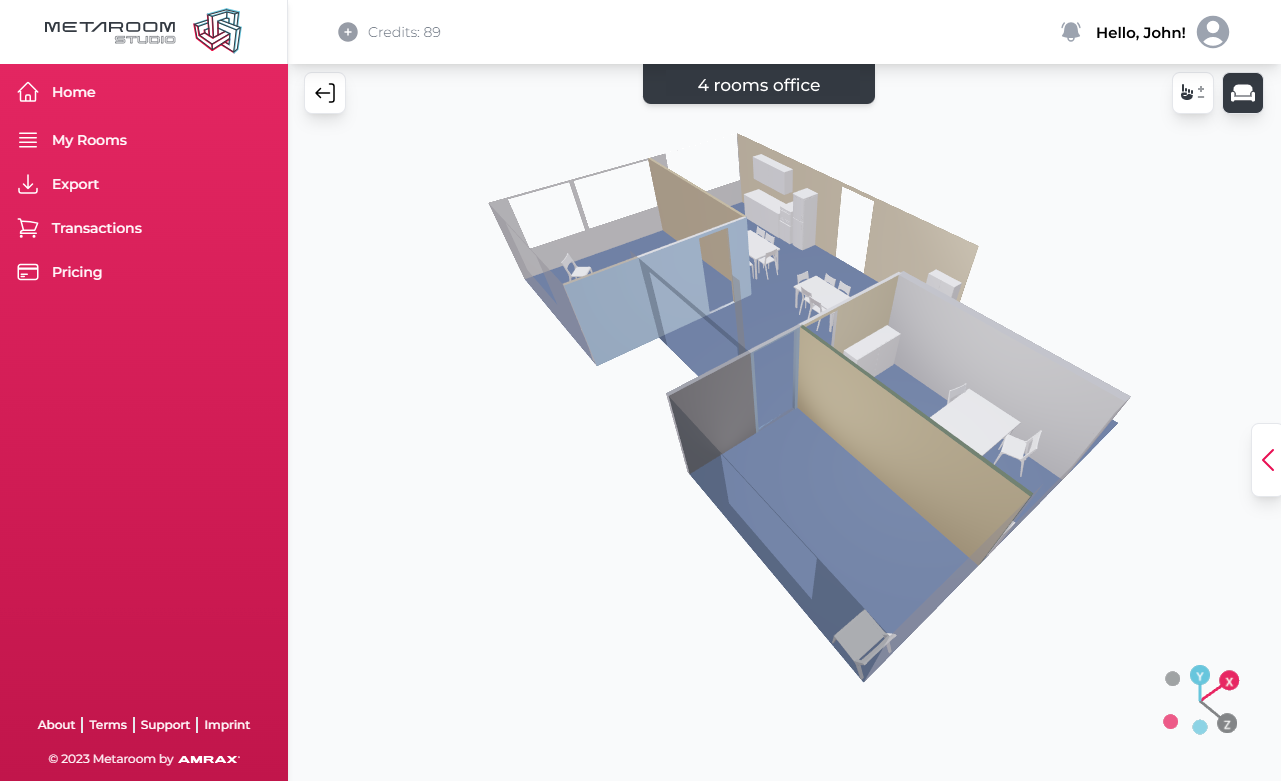This screenshot has width=1281, height=781.
Task: Toggle furniture visibility with the couch icon
Action: (x=1242, y=92)
